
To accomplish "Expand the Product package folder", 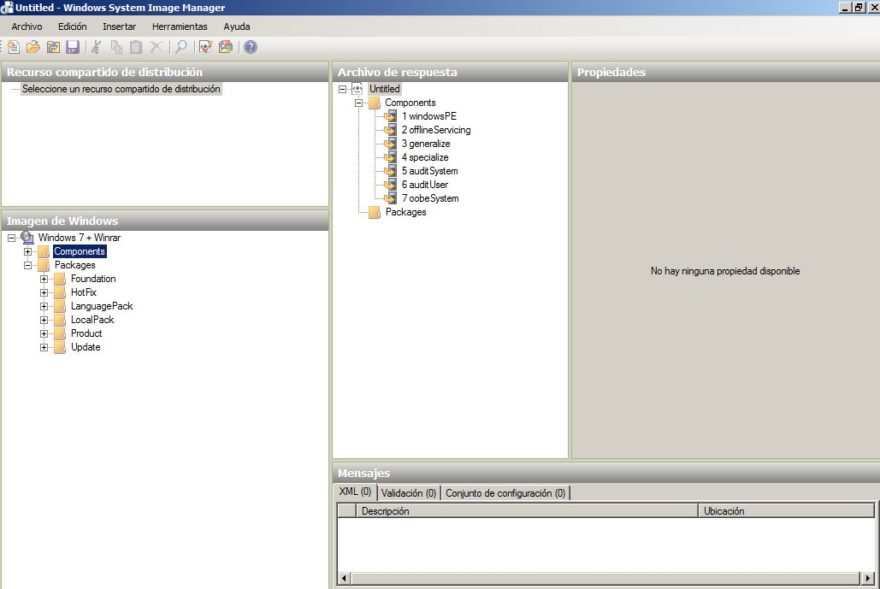I will pyautogui.click(x=44, y=334).
